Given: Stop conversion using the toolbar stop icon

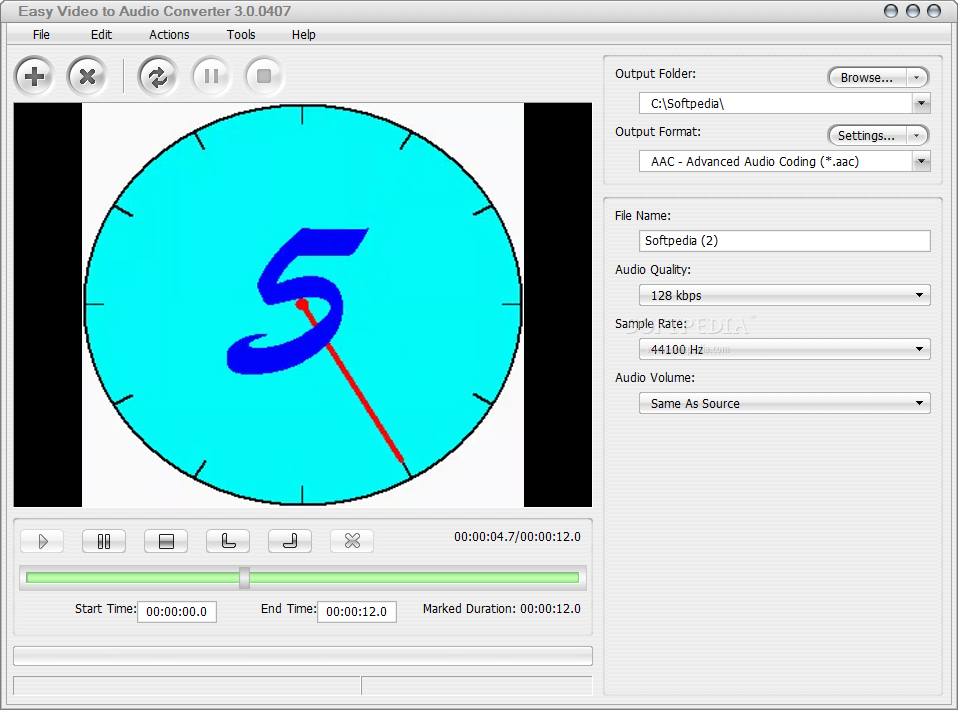Looking at the screenshot, I should click(264, 76).
